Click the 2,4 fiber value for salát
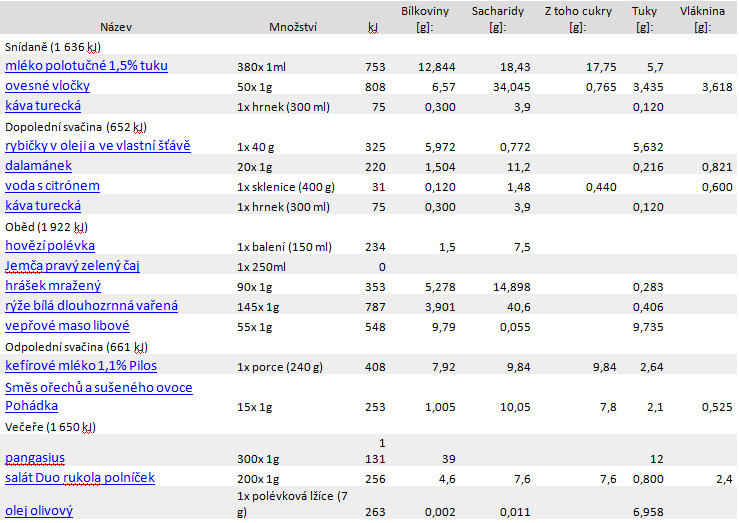This screenshot has width=739, height=523. tap(724, 479)
